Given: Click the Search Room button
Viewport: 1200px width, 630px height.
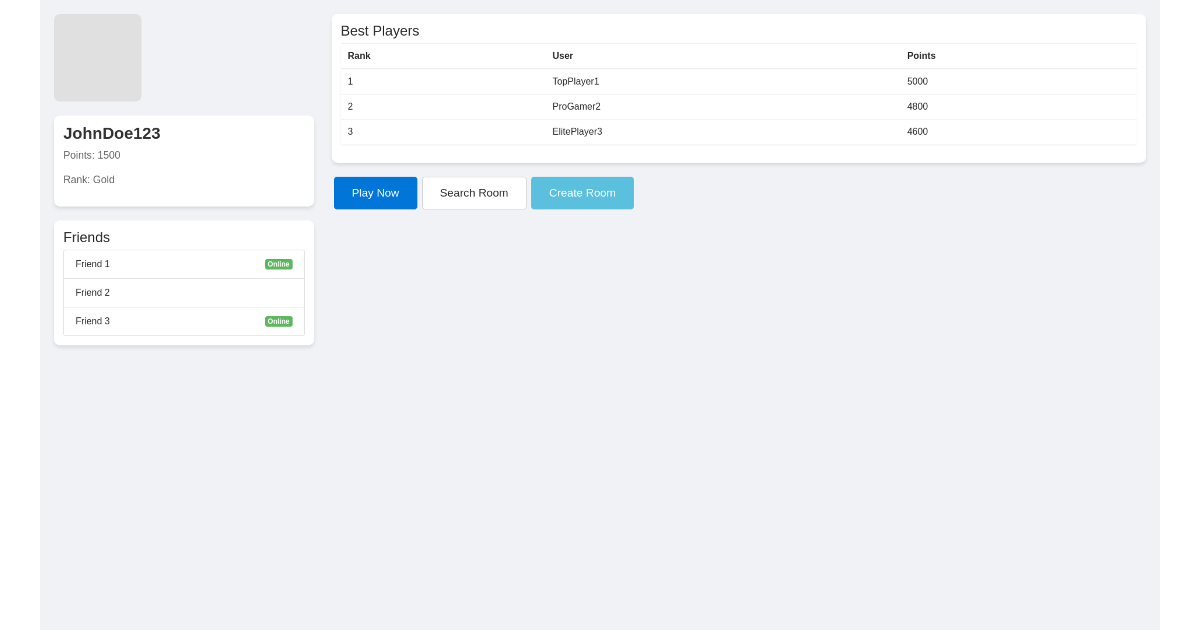Looking at the screenshot, I should tap(474, 192).
